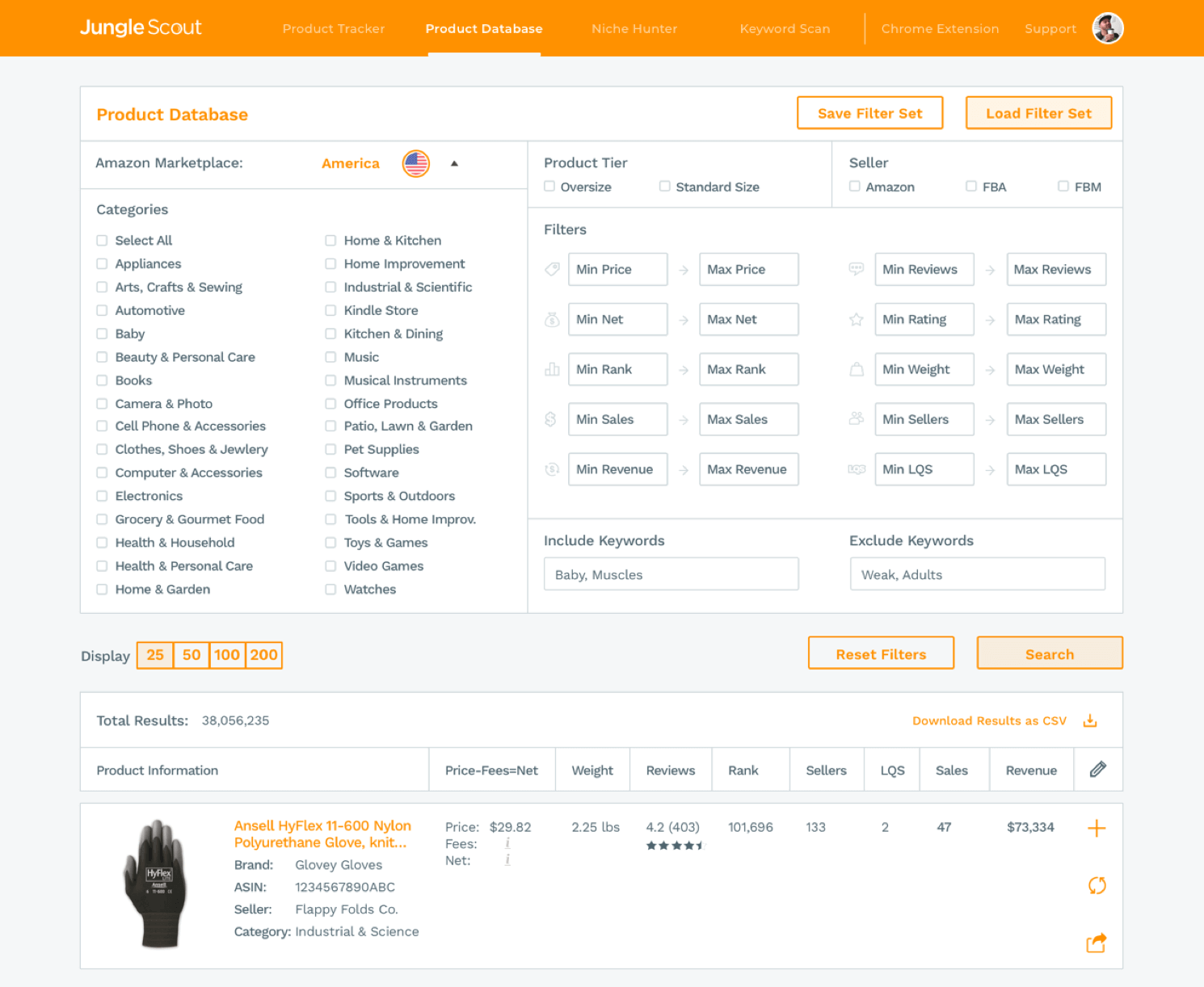Click the Include Keywords input field
Viewport: 1204px width, 987px height.
[x=671, y=574]
